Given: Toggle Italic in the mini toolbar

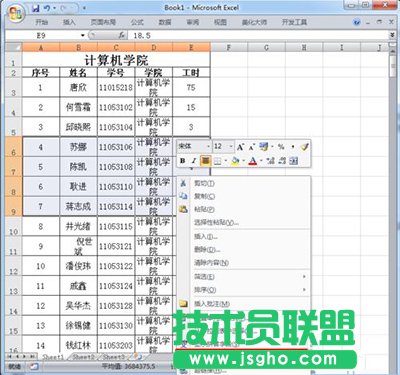Looking at the screenshot, I should 194,161.
